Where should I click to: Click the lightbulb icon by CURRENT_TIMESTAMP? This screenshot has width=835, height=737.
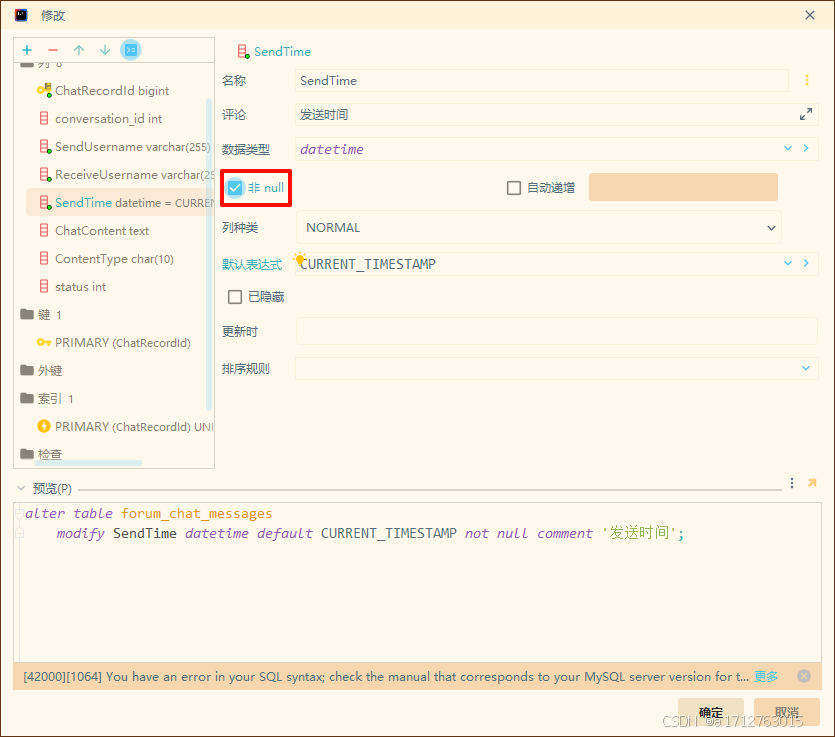pos(300,258)
